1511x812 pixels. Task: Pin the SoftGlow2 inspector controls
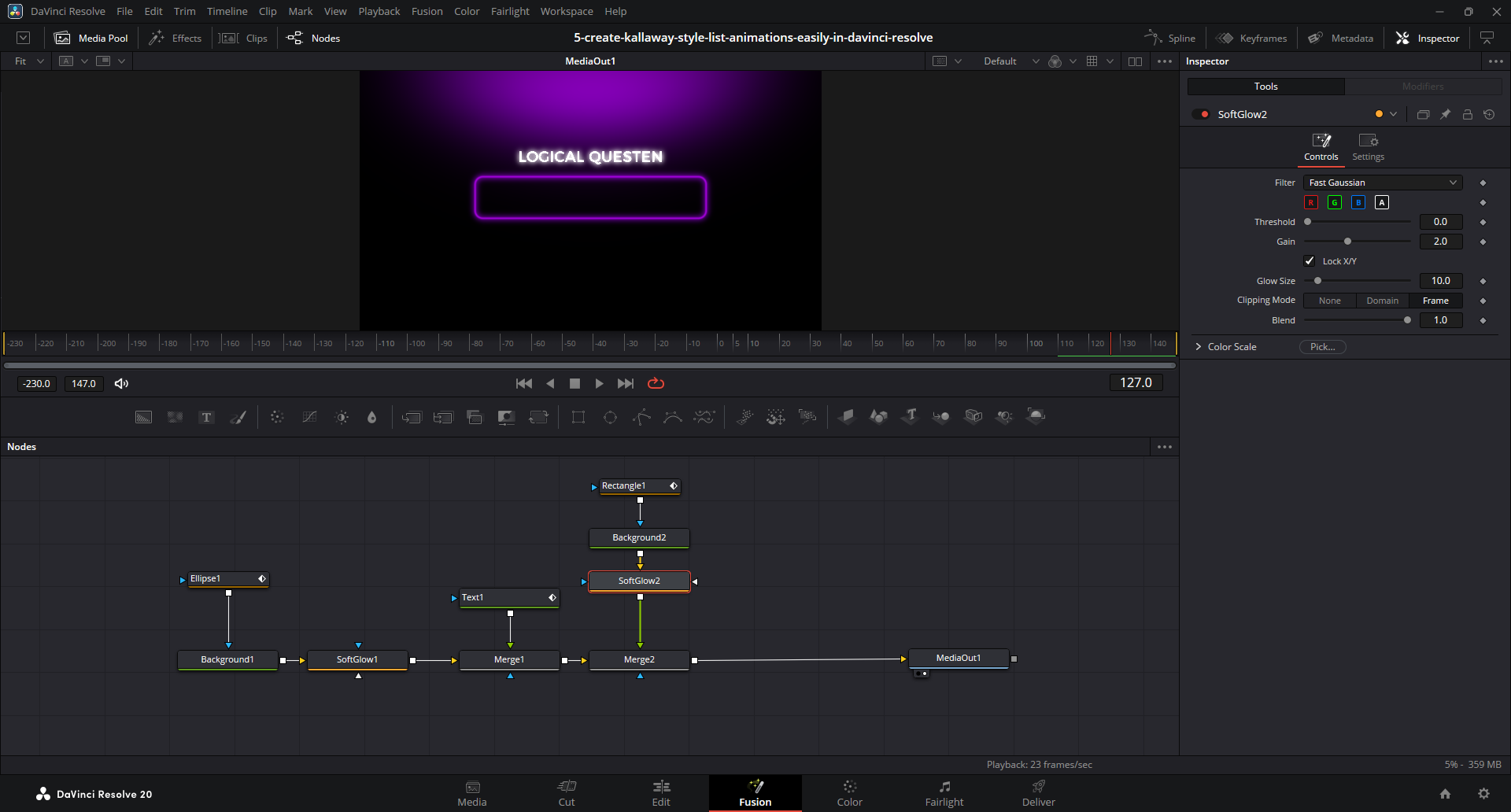point(1446,114)
